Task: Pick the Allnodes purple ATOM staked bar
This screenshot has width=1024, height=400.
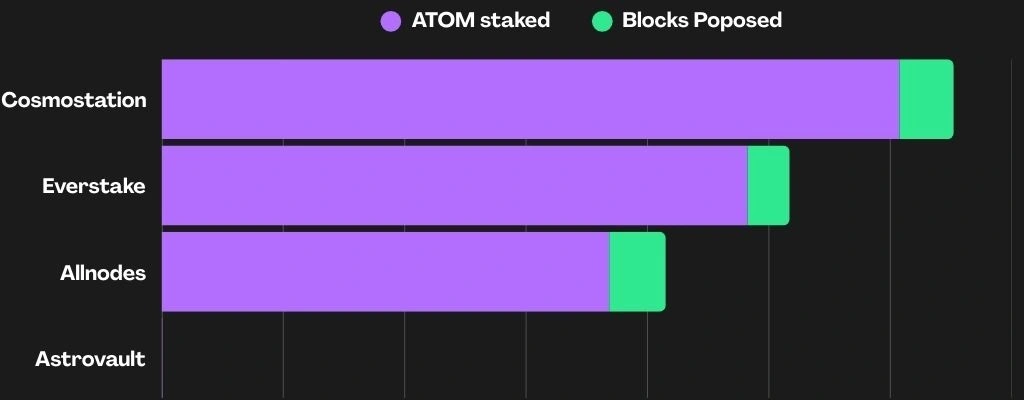Action: [x=385, y=272]
